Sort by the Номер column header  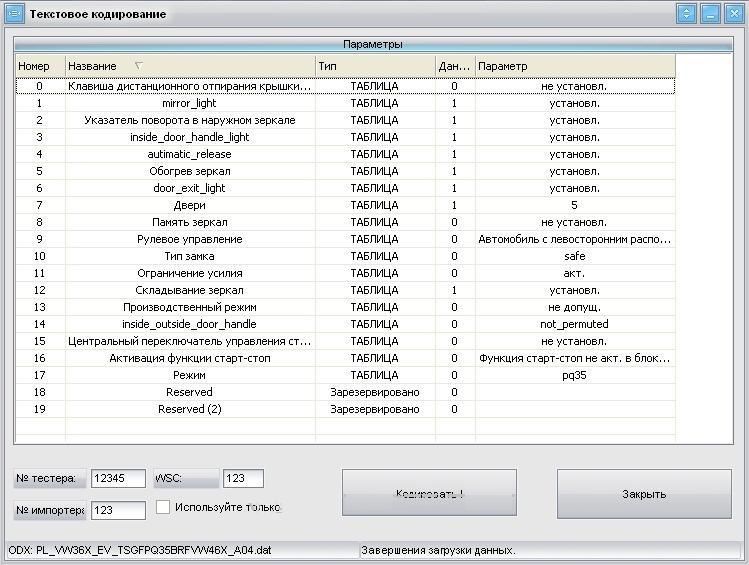[40, 66]
